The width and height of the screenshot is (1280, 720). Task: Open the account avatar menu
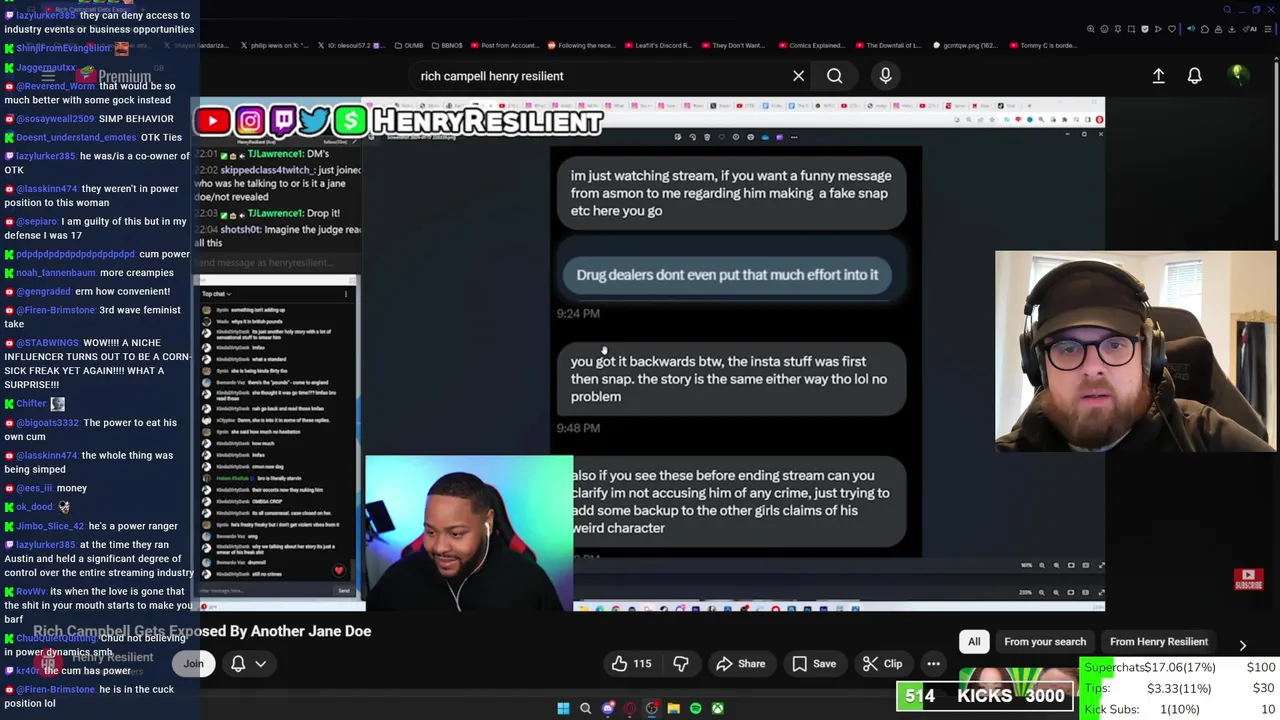tap(1238, 75)
